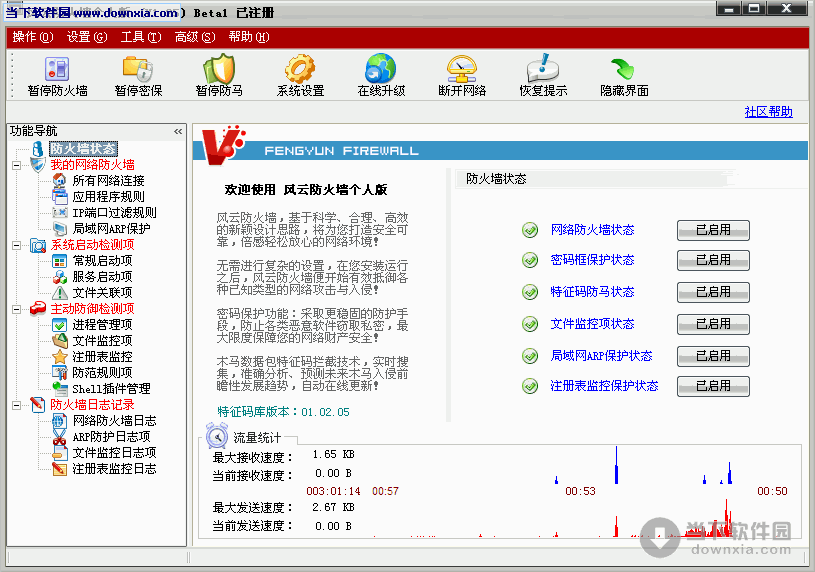This screenshot has width=815, height=572.
Task: Select 常规启动项 in the tree
Action: tap(102, 261)
